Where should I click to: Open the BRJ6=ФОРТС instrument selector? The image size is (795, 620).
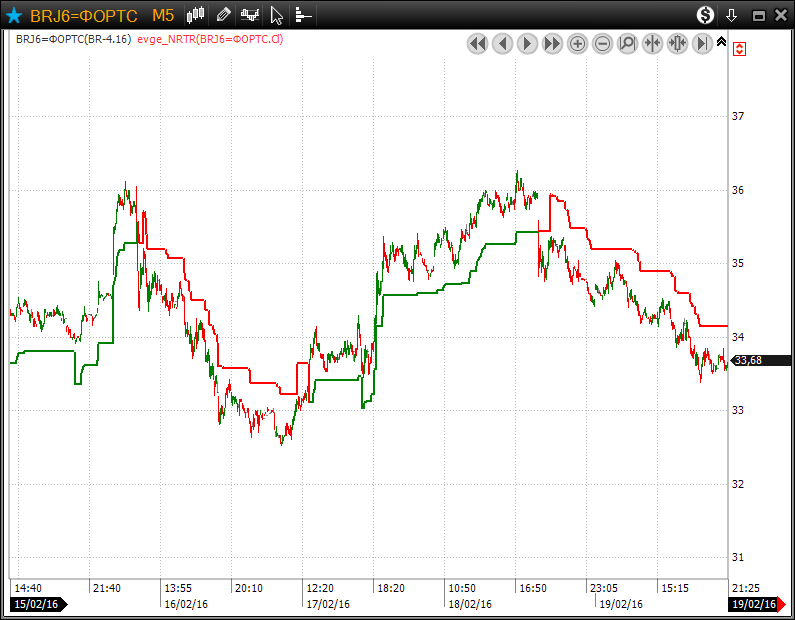[84, 15]
